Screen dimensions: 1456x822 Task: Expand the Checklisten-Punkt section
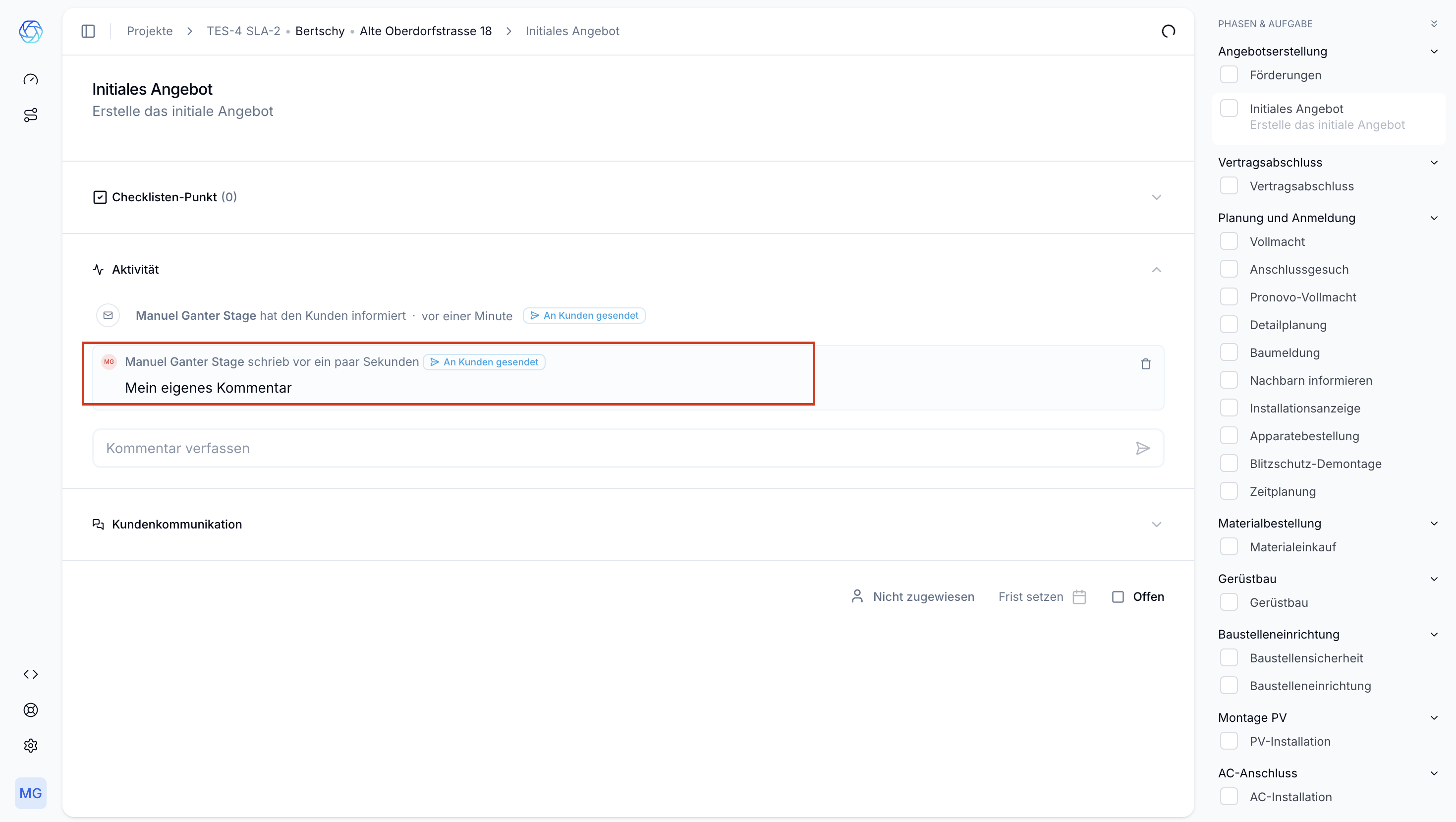1156,197
